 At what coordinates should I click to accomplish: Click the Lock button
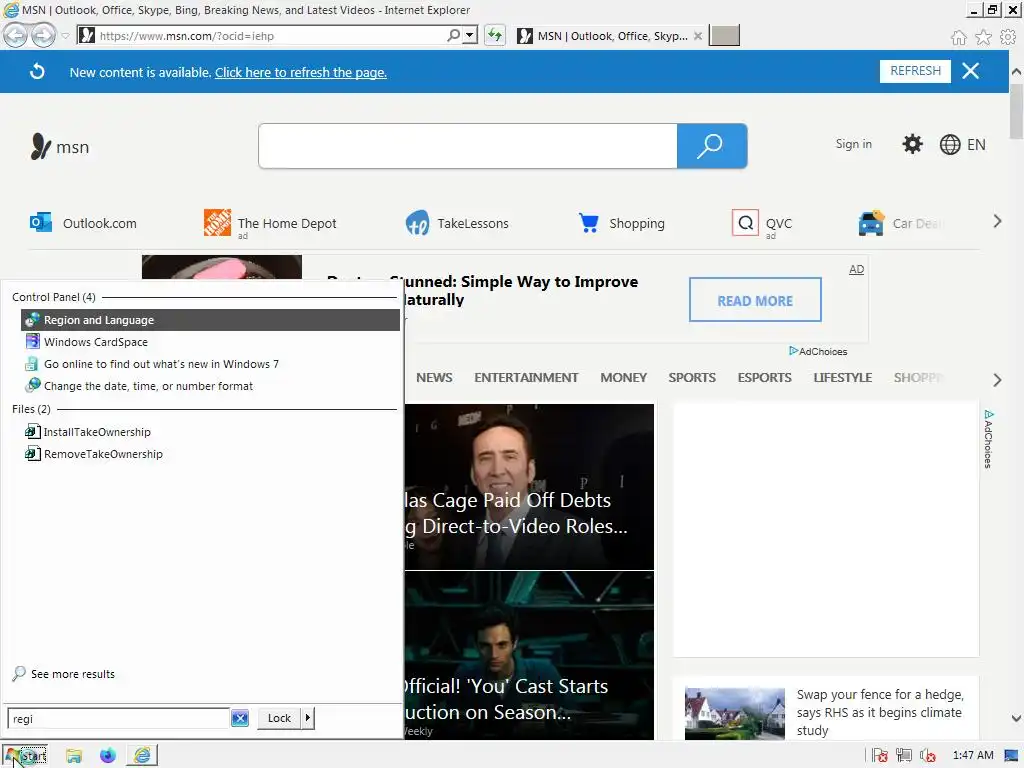pos(279,718)
